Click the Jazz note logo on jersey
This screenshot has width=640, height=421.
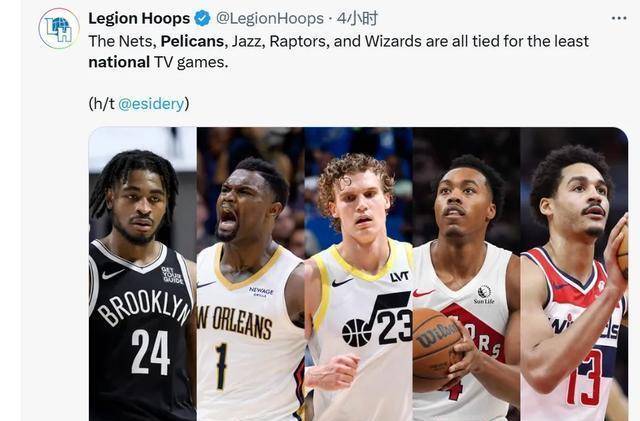tap(376, 319)
